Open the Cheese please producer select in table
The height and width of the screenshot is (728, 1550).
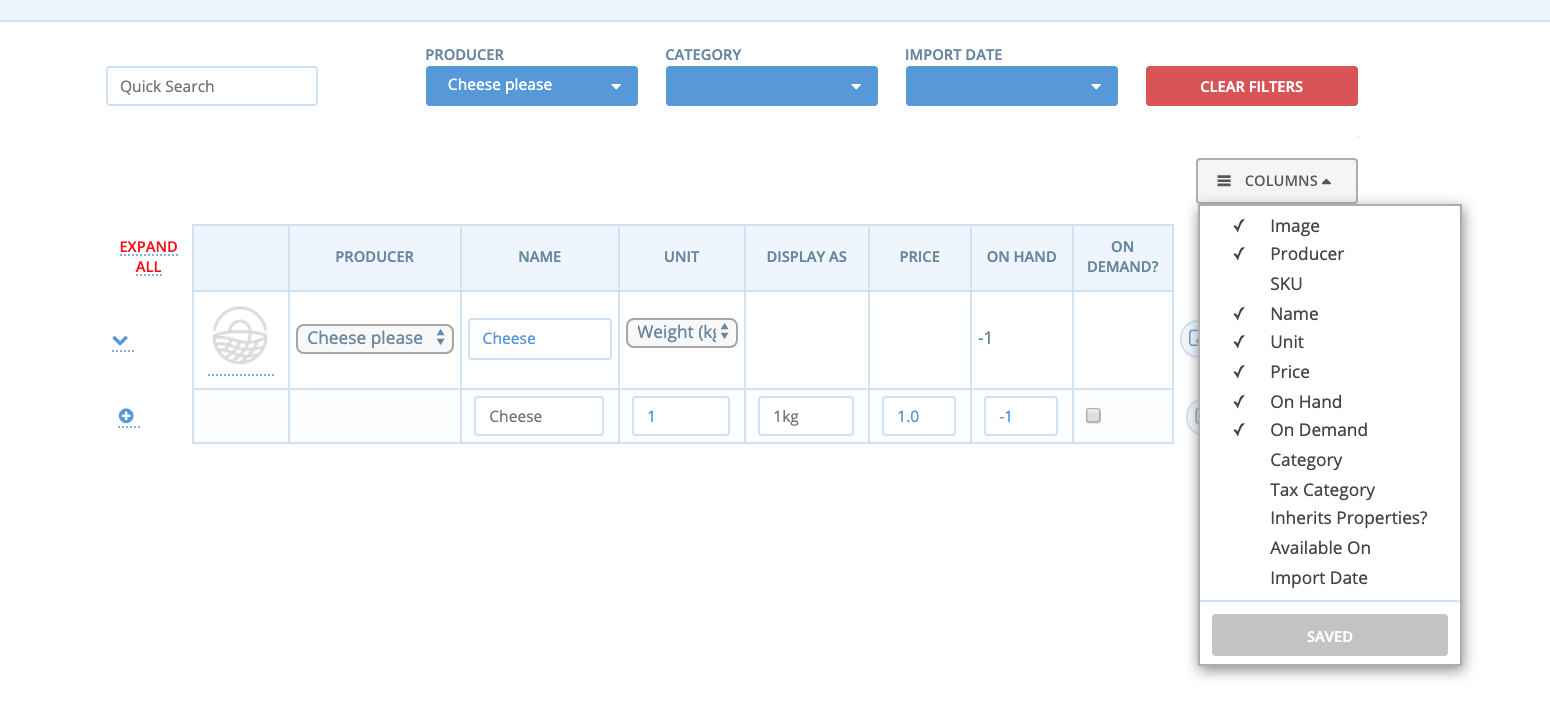[375, 338]
